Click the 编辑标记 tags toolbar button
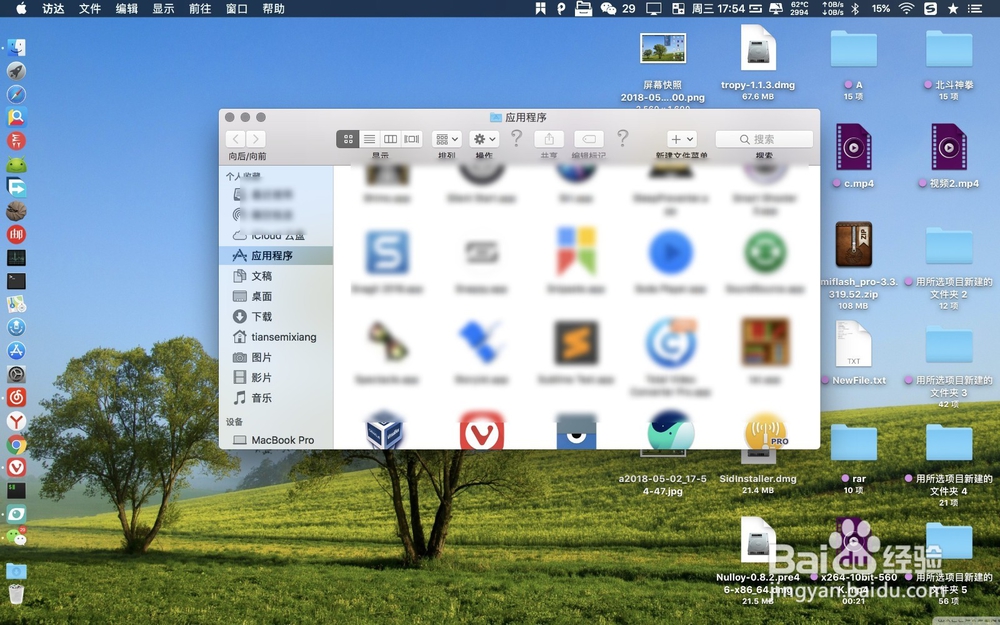The height and width of the screenshot is (625, 1000). pyautogui.click(x=589, y=139)
